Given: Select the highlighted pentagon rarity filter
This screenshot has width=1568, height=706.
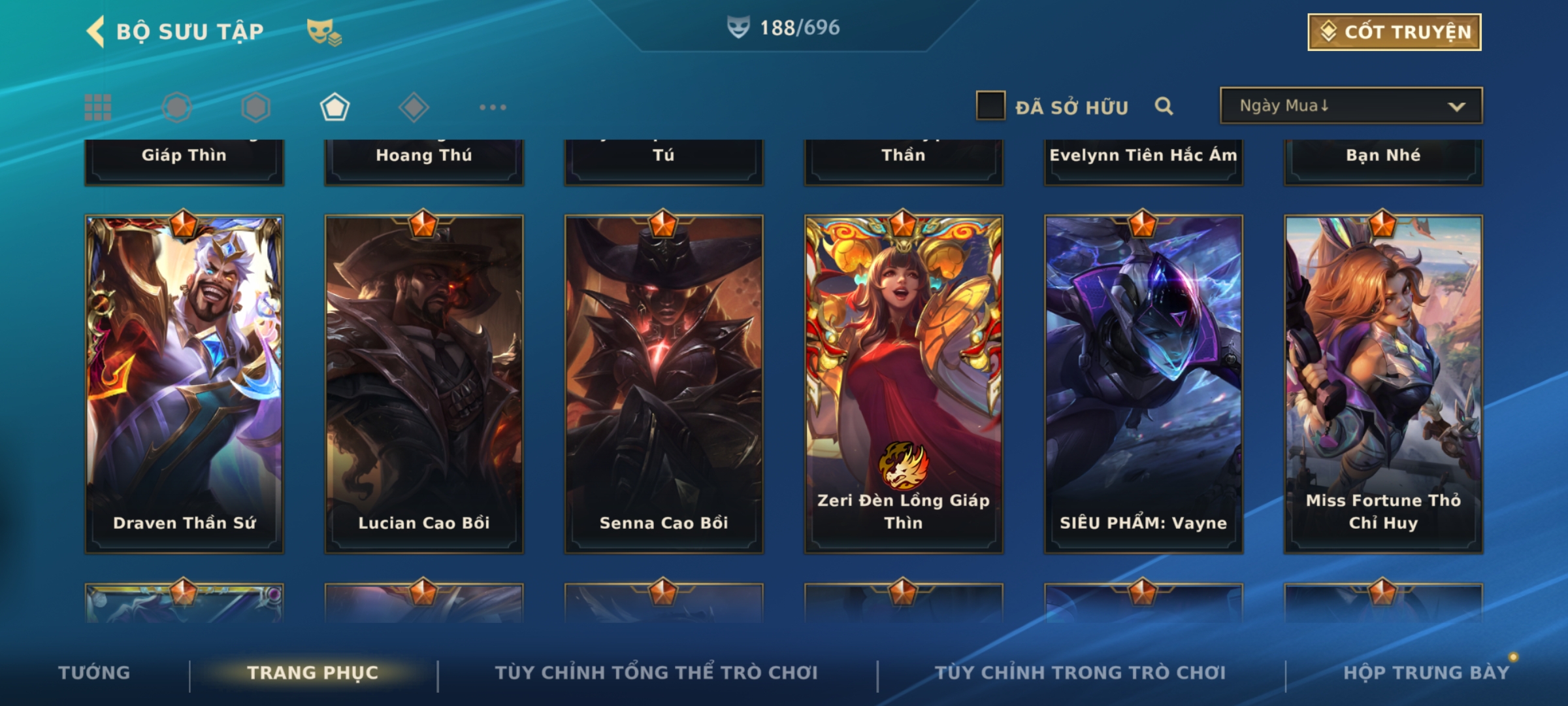Looking at the screenshot, I should point(335,107).
